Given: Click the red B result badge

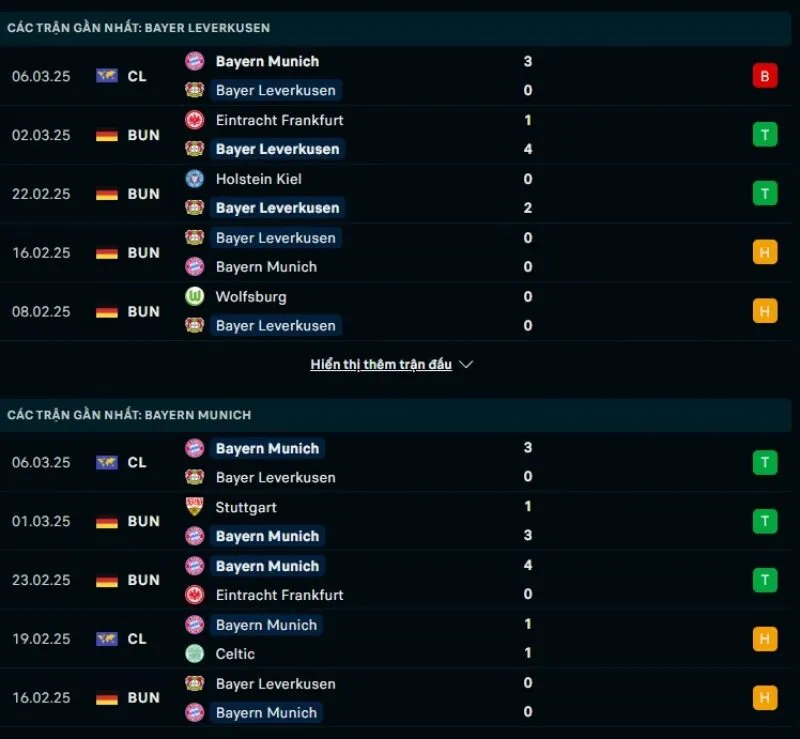Looking at the screenshot, I should click(765, 75).
